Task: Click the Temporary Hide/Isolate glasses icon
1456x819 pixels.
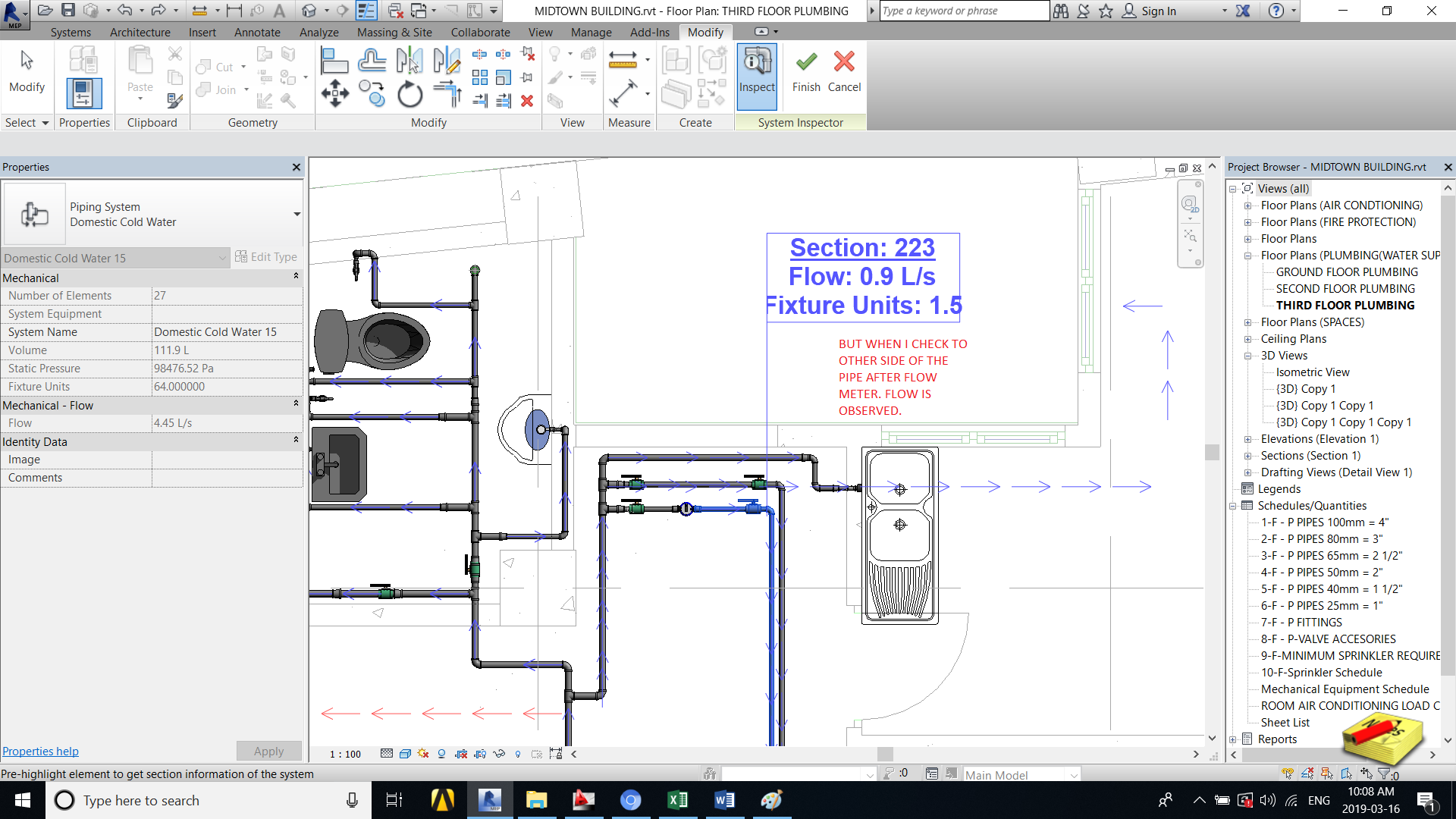Action: [x=499, y=754]
